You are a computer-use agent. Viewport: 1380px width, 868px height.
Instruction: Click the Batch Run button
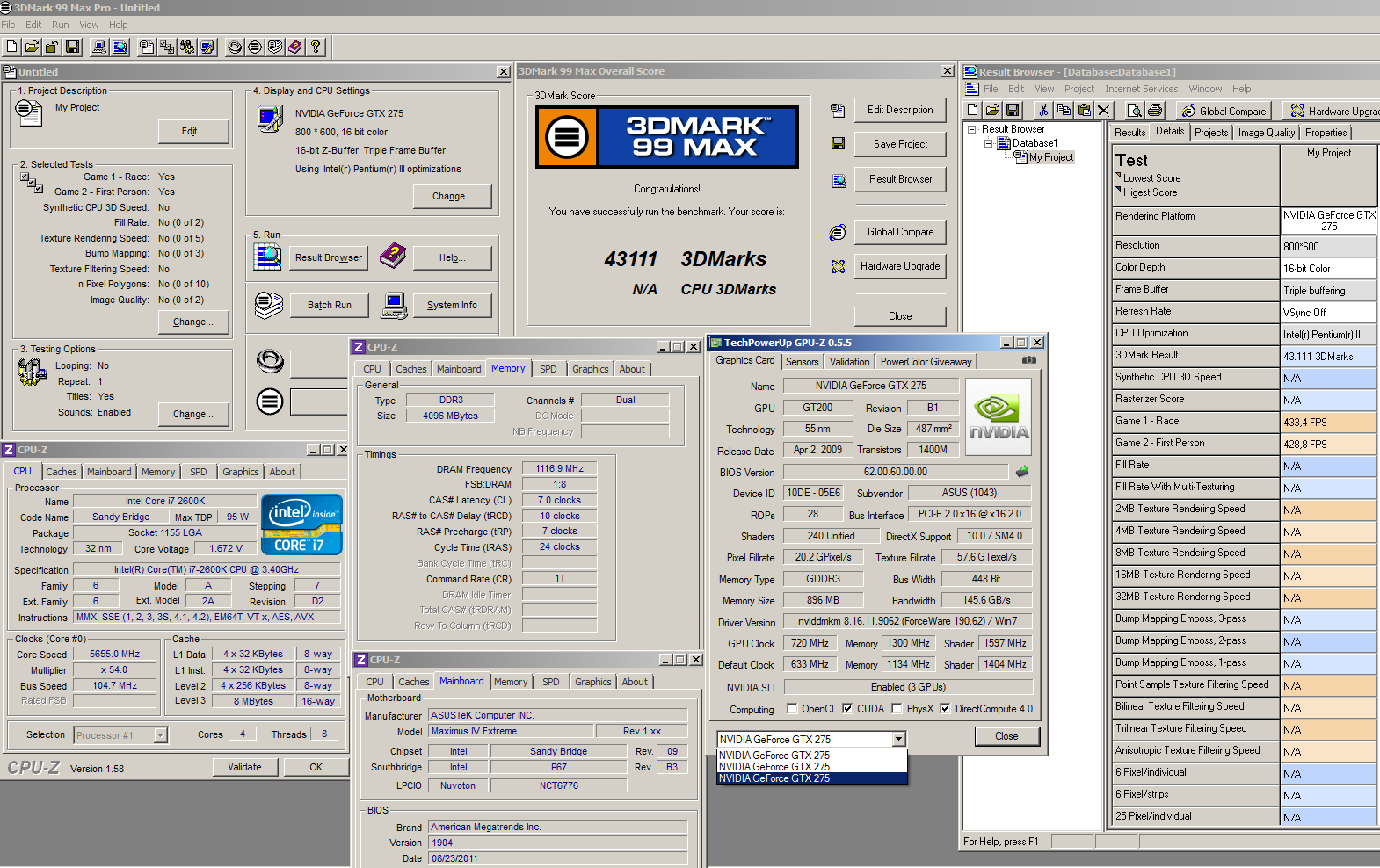tap(329, 305)
